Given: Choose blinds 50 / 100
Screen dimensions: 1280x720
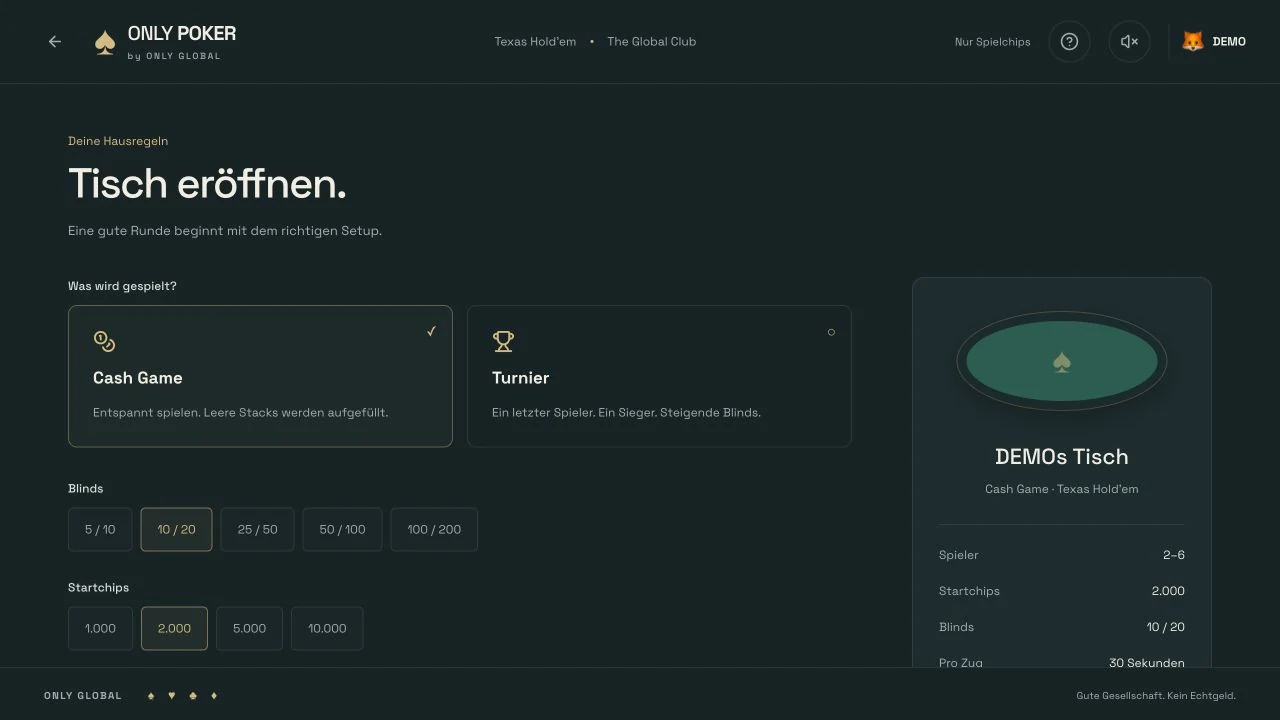Looking at the screenshot, I should coord(342,530).
